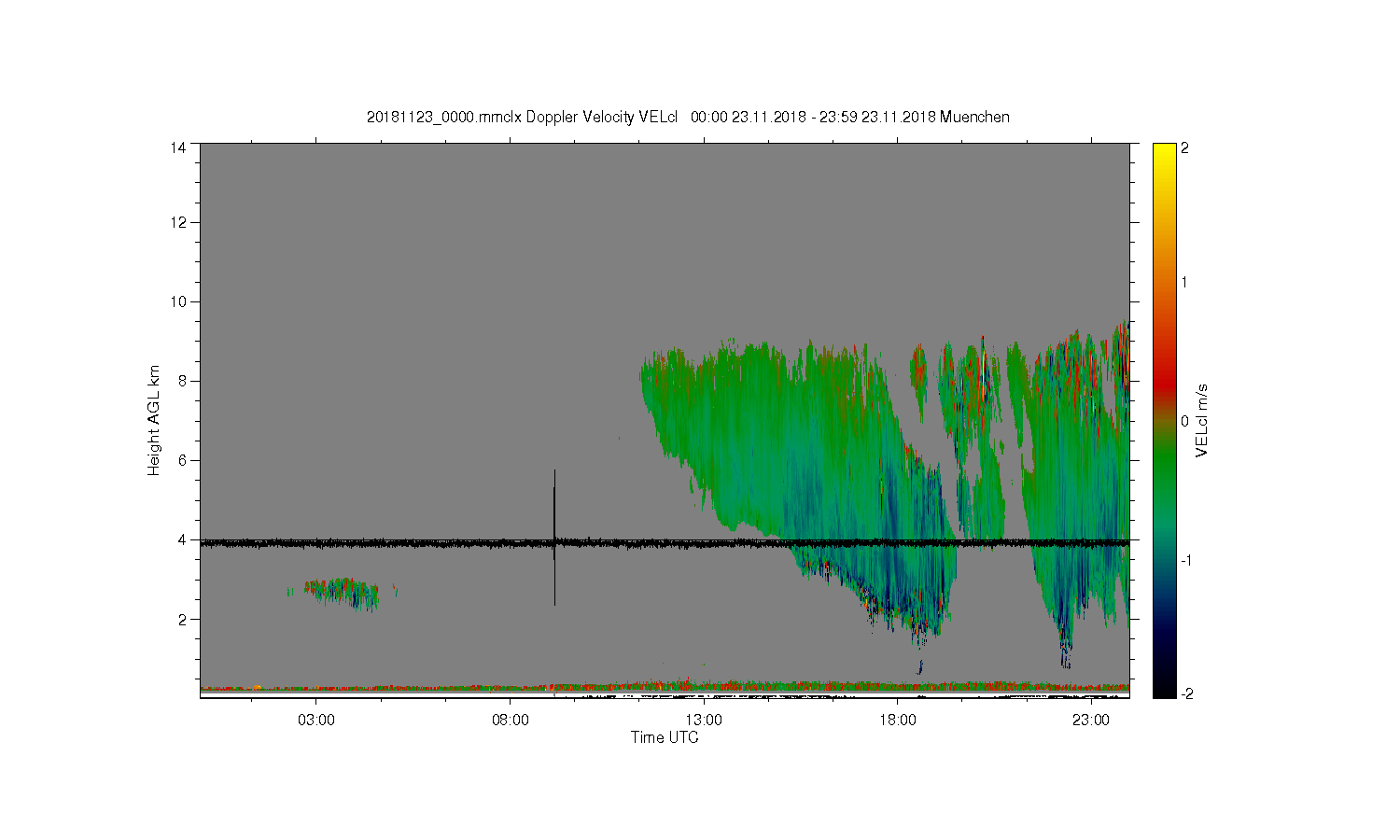Viewport: 1400px width, 840px height.
Task: Click the '23:00' time tick label
Action: (1091, 721)
